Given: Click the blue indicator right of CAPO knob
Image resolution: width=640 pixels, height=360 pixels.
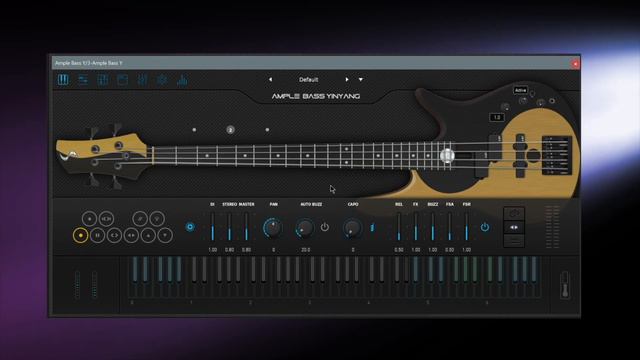Looking at the screenshot, I should [372, 227].
